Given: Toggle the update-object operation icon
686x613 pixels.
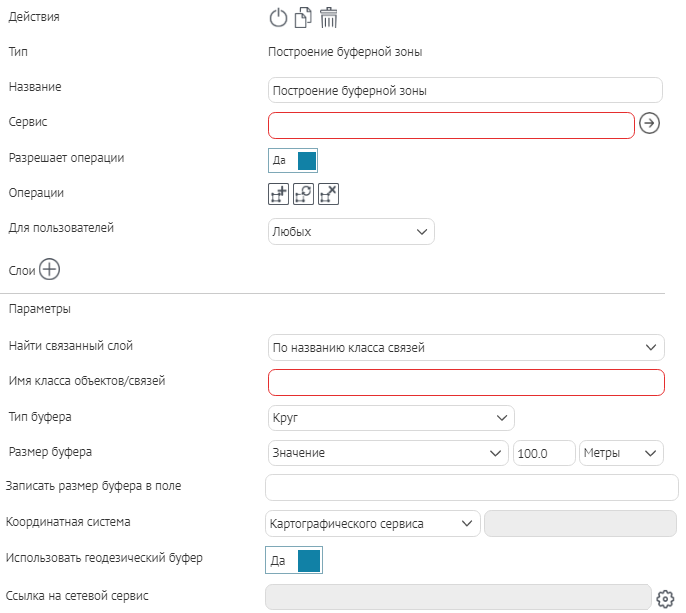Looking at the screenshot, I should pos(304,194).
